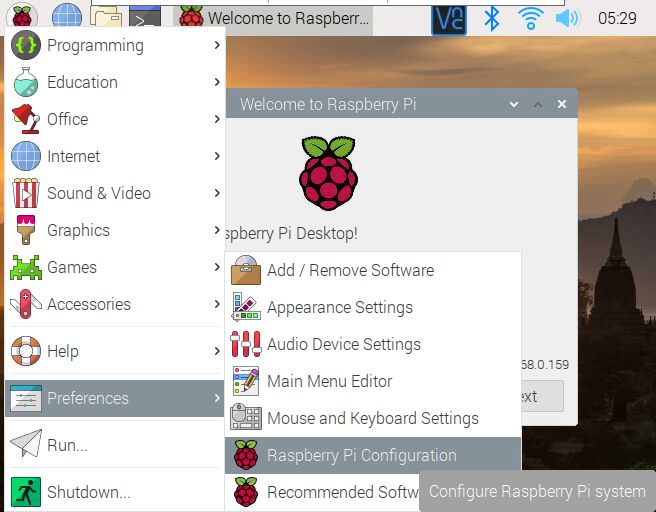Expand the Internet submenu arrow
Screen dimensions: 656x512
point(217,156)
